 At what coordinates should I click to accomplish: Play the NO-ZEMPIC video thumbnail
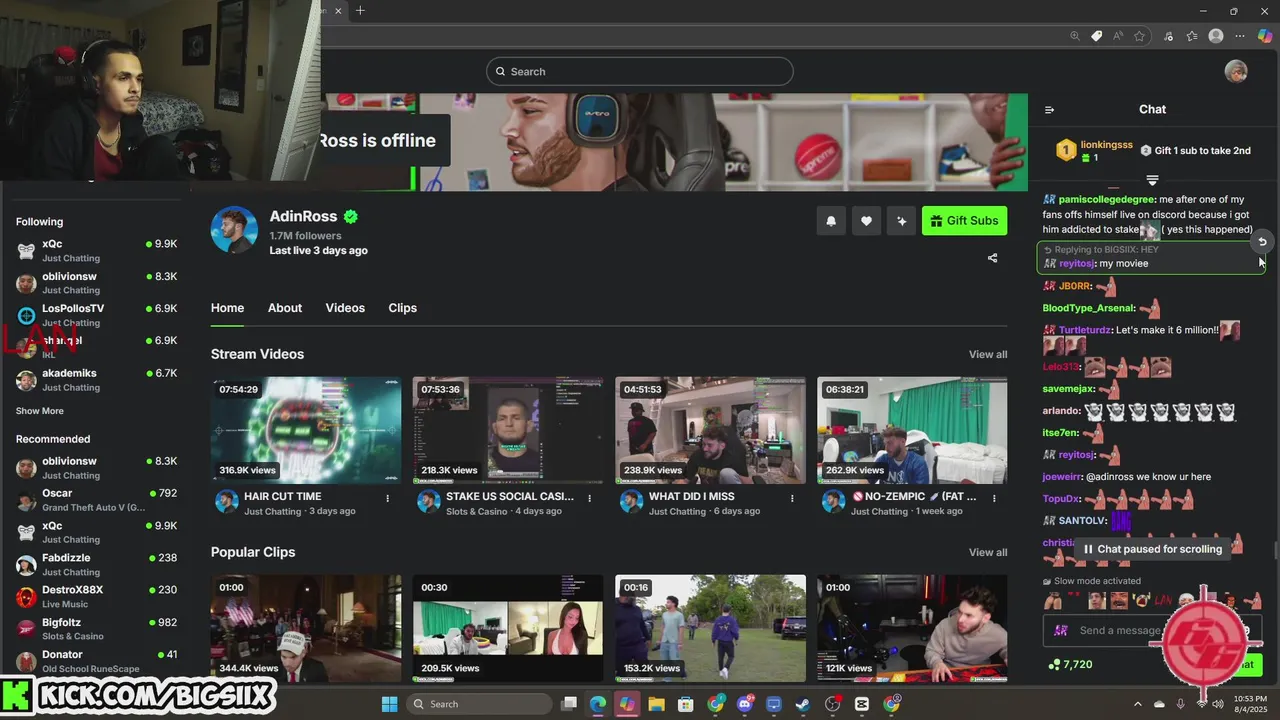pyautogui.click(x=912, y=431)
